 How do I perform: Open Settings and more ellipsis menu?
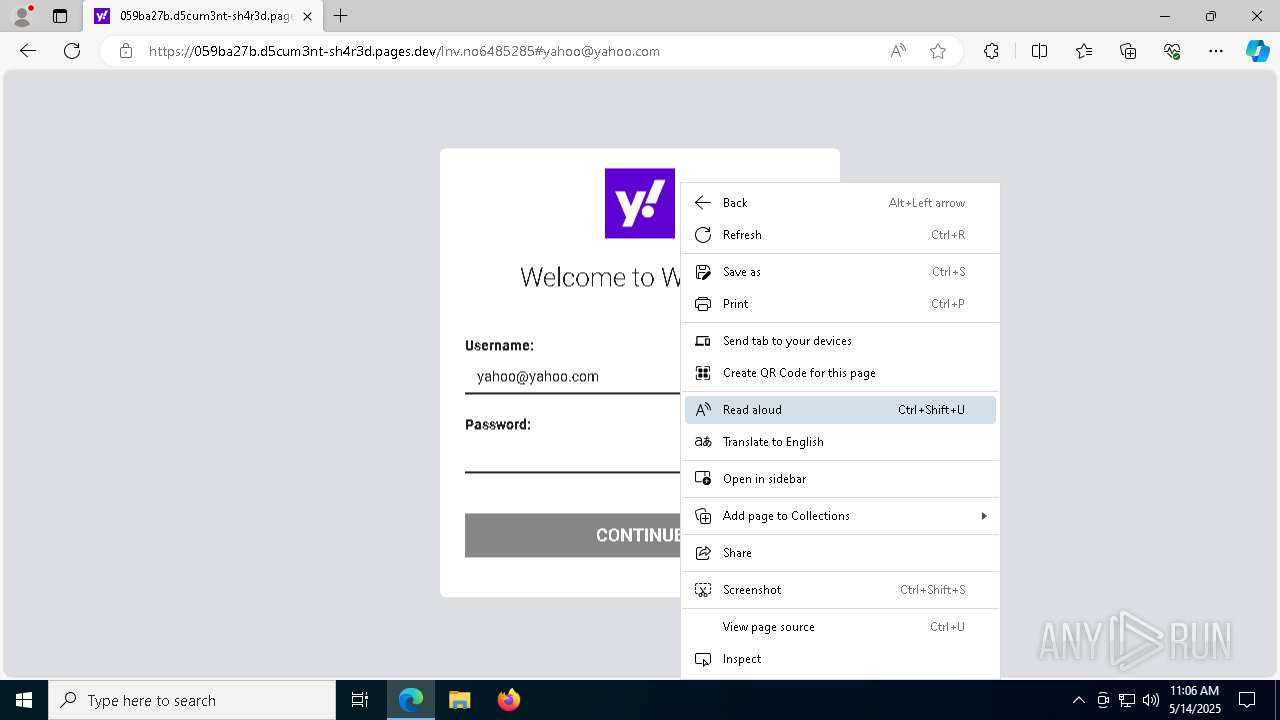point(1216,51)
